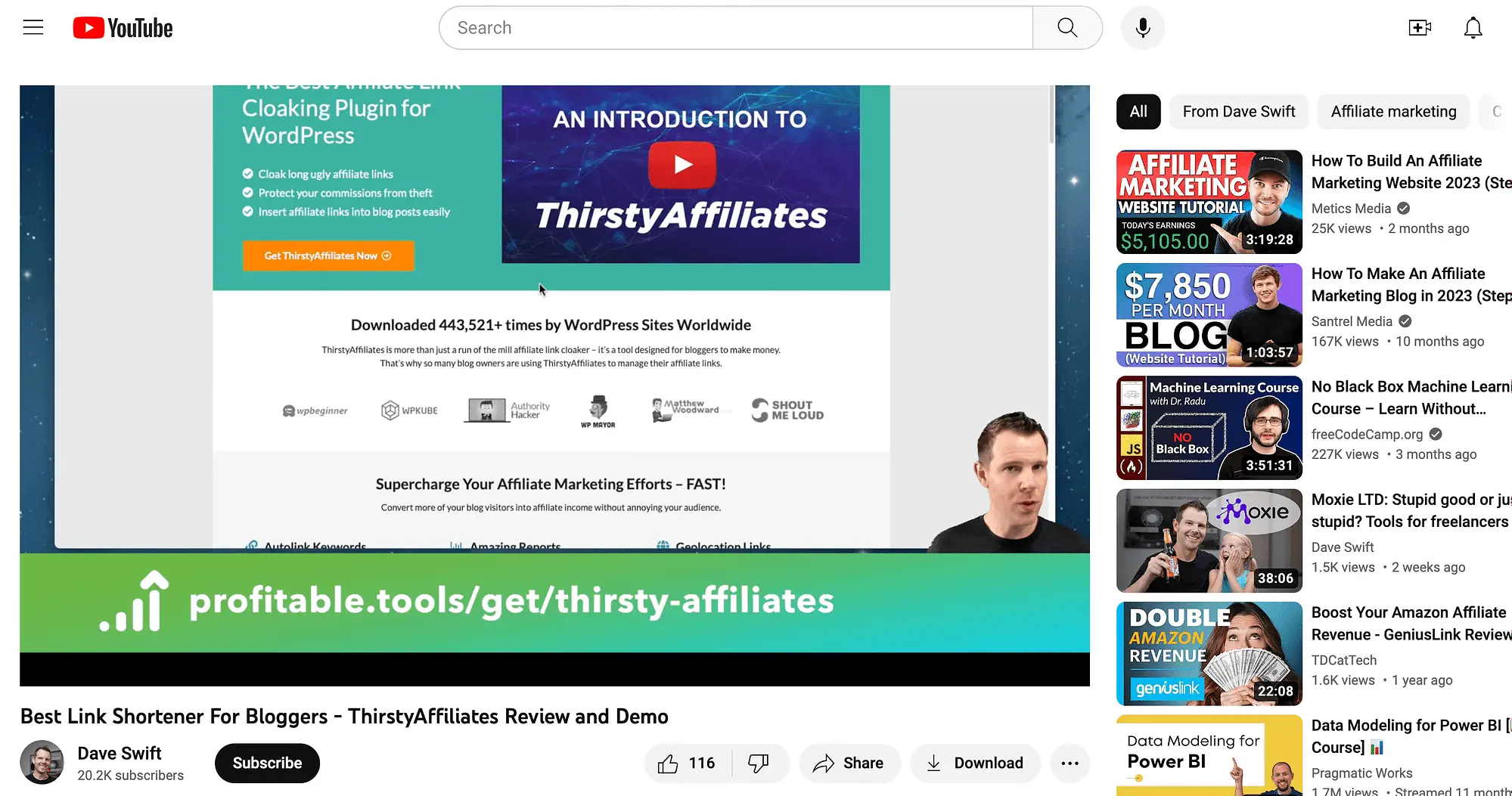Open 'Moxie LTD: Stupid good' video title

[1411, 510]
